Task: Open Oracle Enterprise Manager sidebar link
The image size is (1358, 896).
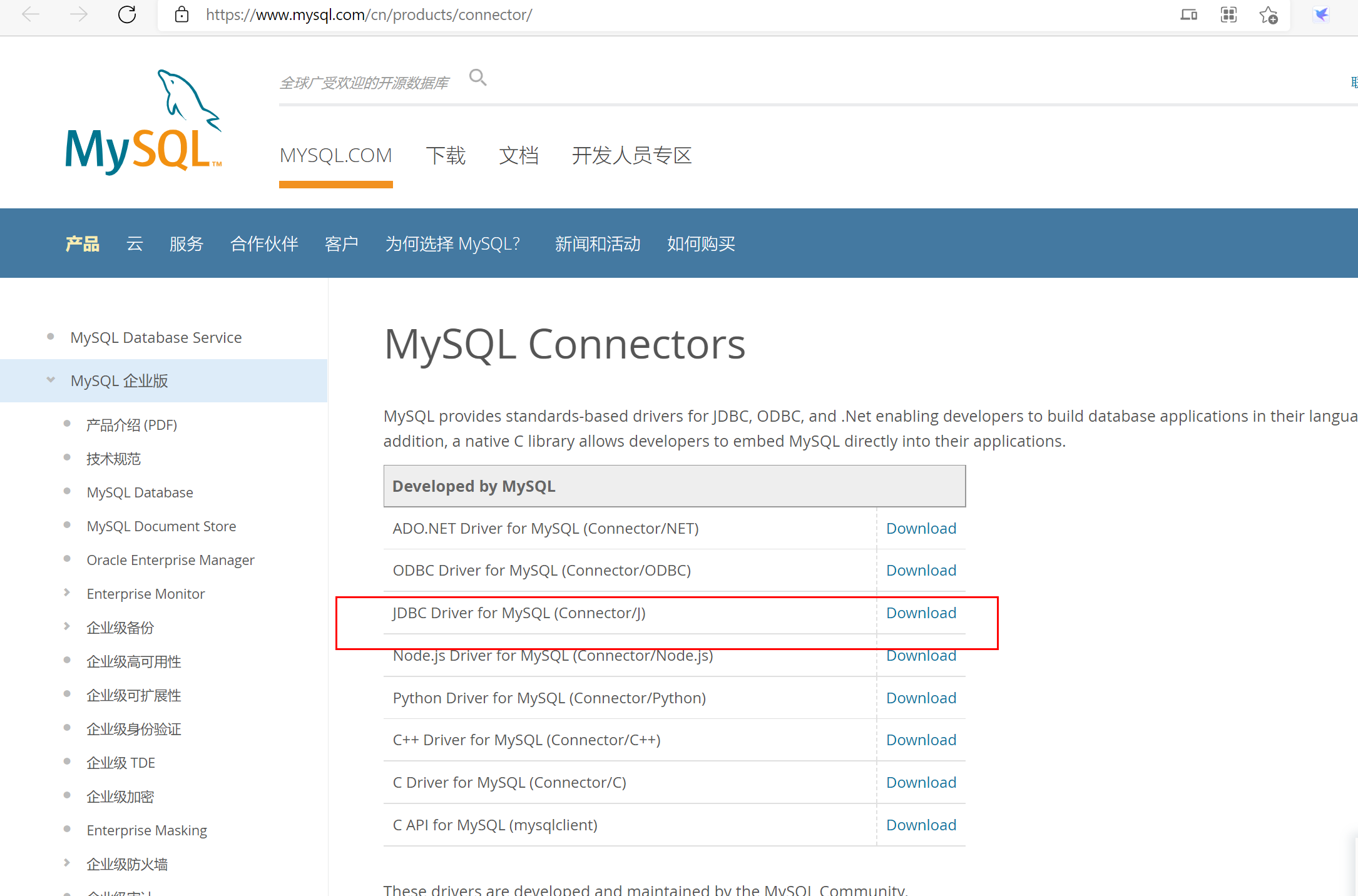Action: point(170,560)
